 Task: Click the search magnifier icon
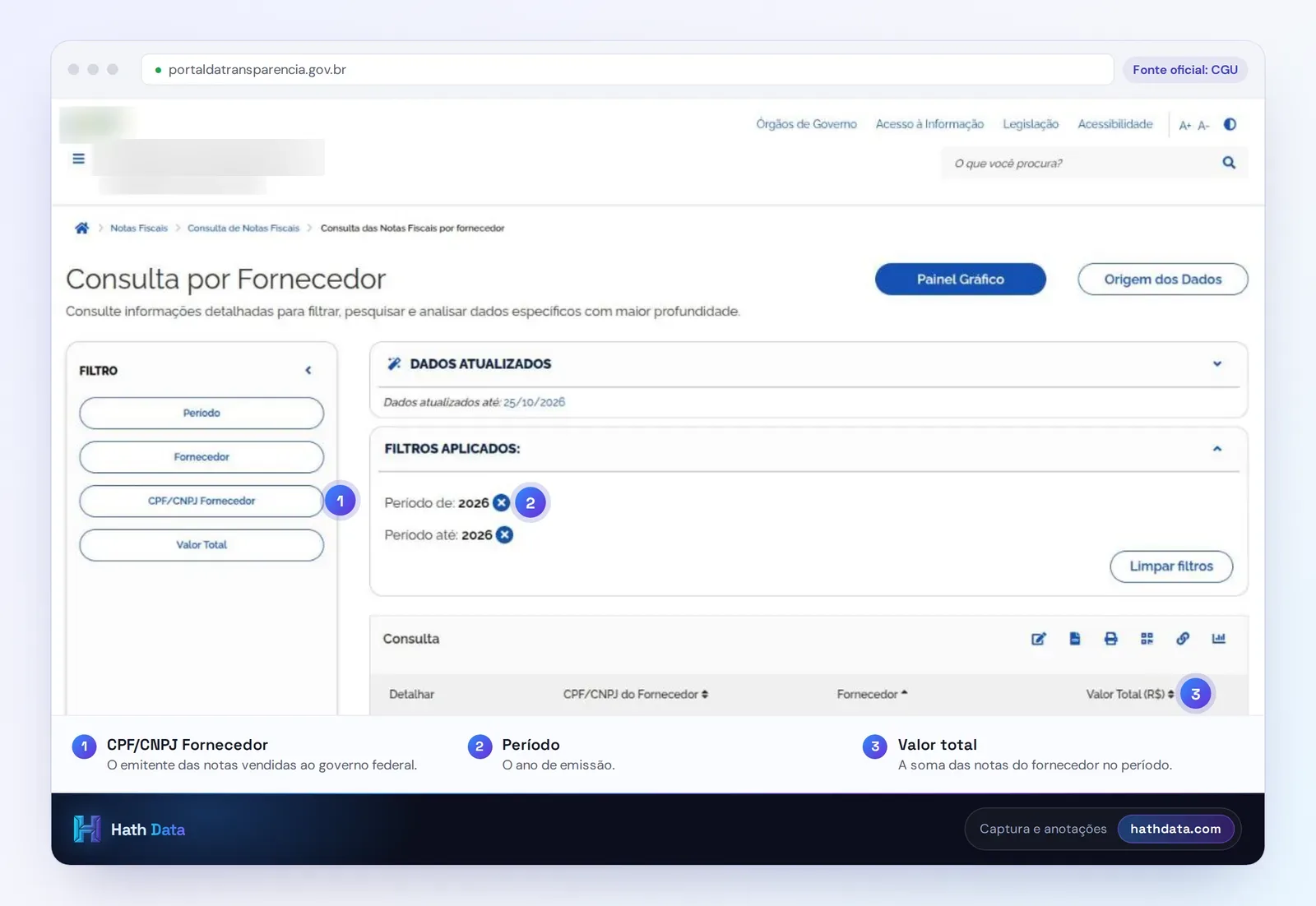pyautogui.click(x=1229, y=163)
